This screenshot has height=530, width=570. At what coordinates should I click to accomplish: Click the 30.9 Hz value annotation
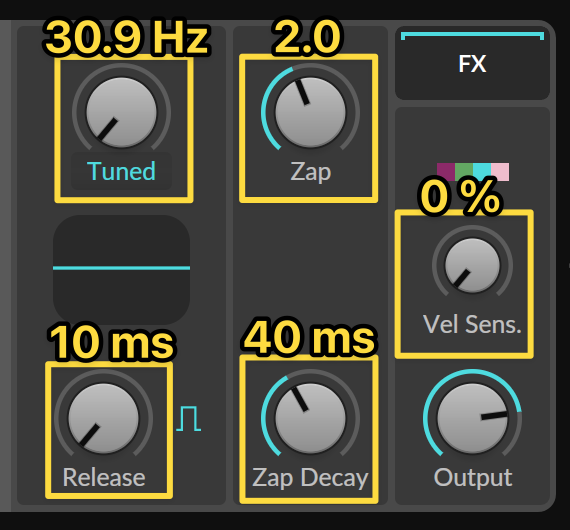tap(127, 38)
